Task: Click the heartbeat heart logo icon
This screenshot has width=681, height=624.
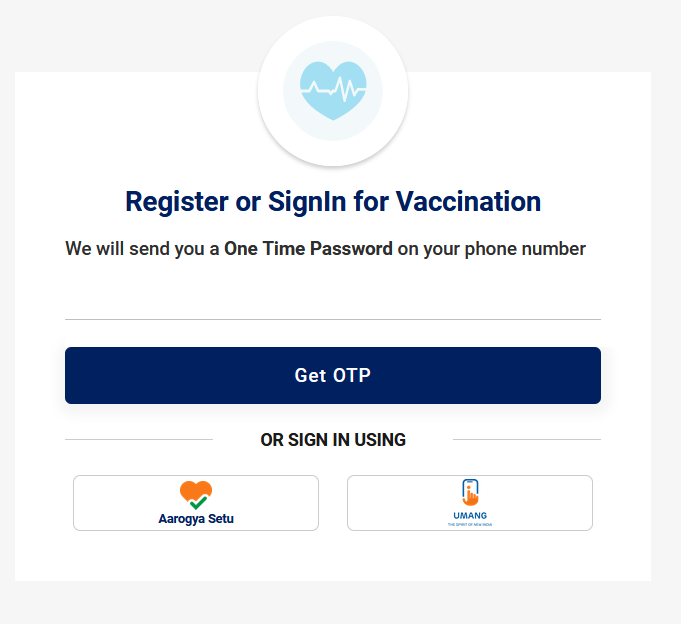Action: (333, 90)
